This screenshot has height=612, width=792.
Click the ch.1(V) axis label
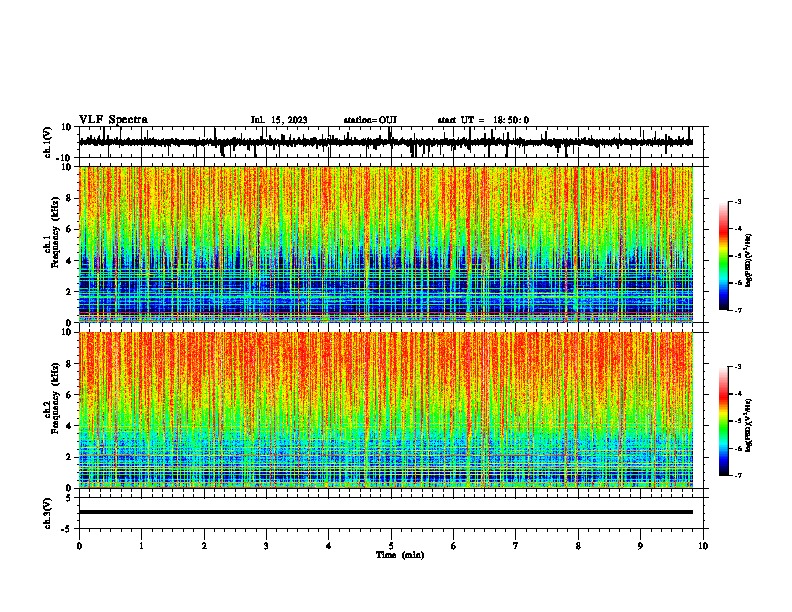[48, 142]
